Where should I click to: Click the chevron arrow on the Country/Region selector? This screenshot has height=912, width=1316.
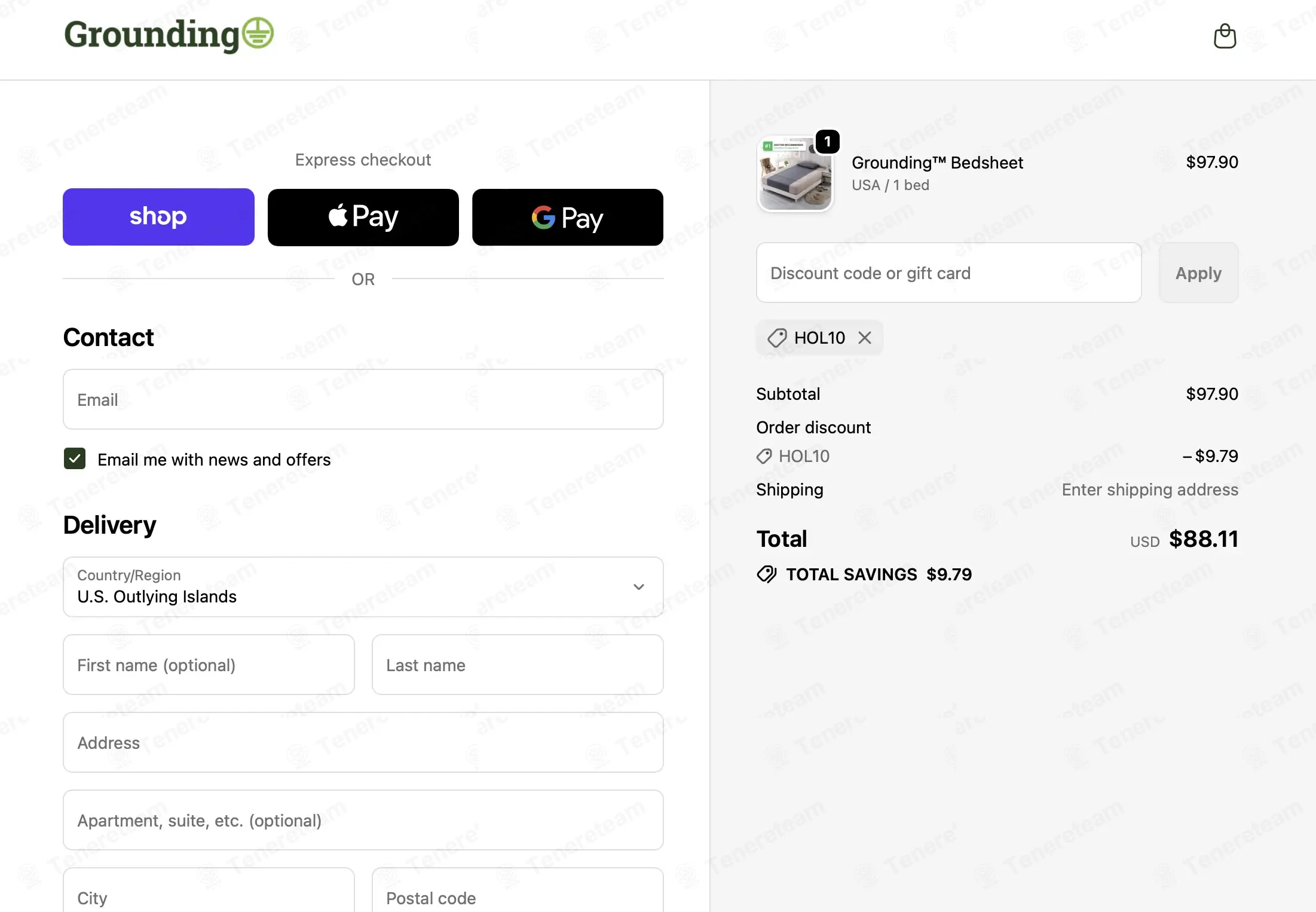(639, 587)
